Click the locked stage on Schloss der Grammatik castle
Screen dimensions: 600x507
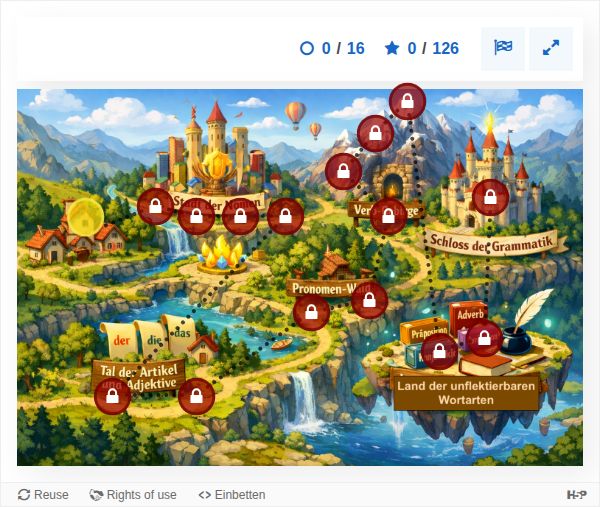point(491,197)
